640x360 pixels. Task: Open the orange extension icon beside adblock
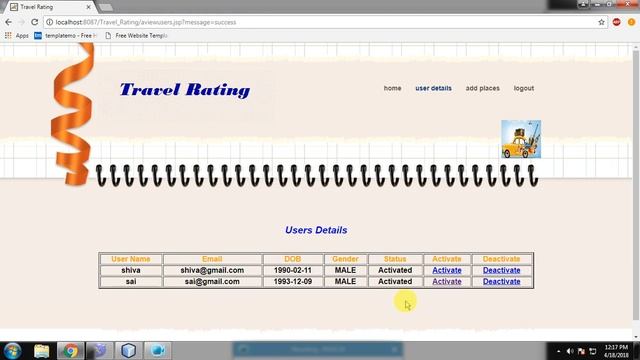631,22
